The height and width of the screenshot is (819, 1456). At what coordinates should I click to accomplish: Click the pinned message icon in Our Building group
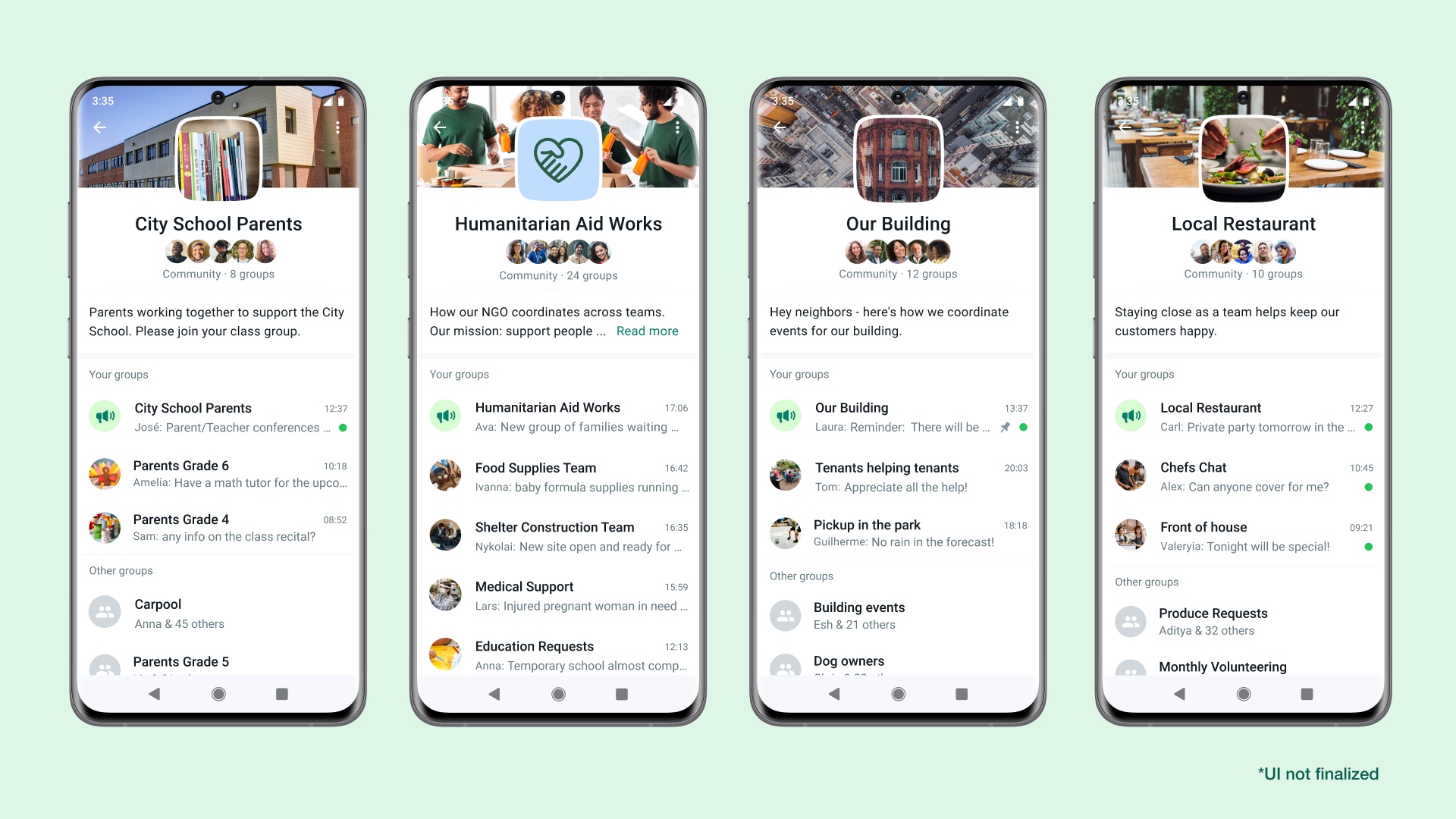(1004, 427)
